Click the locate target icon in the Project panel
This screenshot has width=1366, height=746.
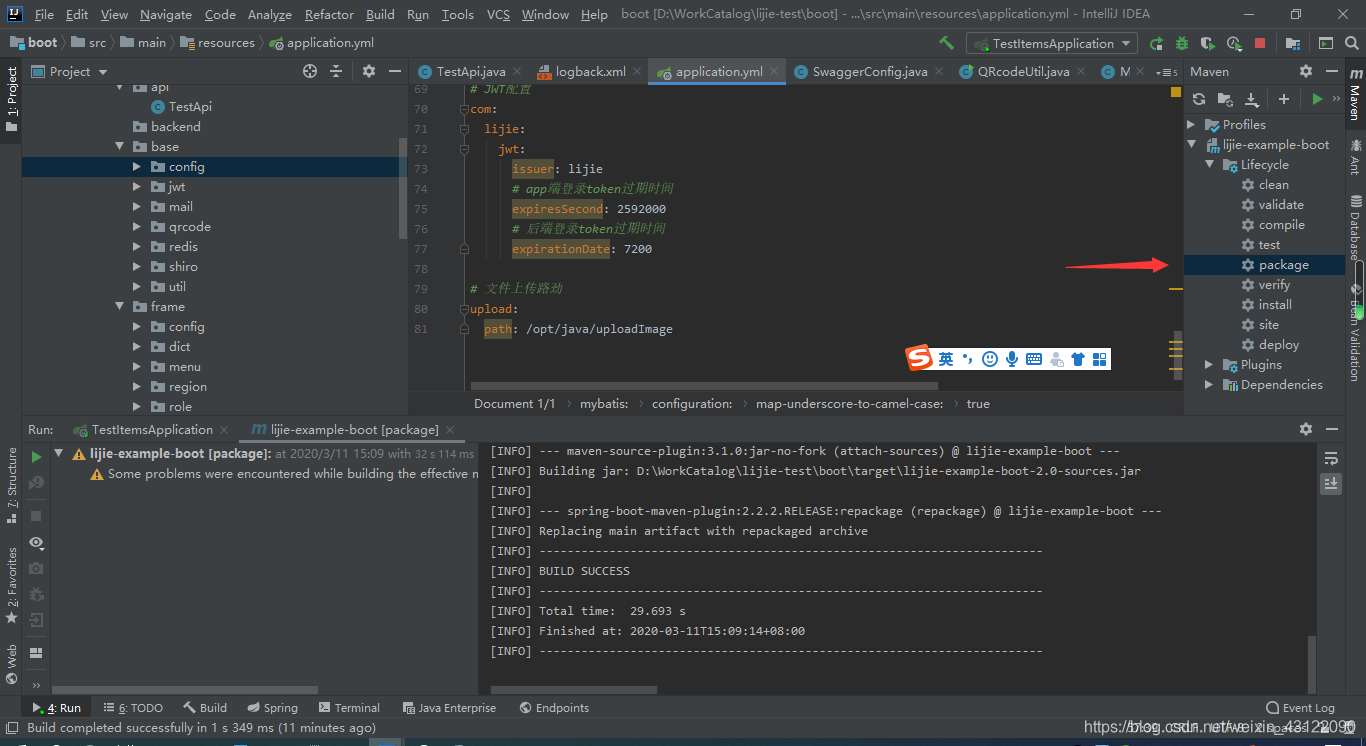pos(310,71)
